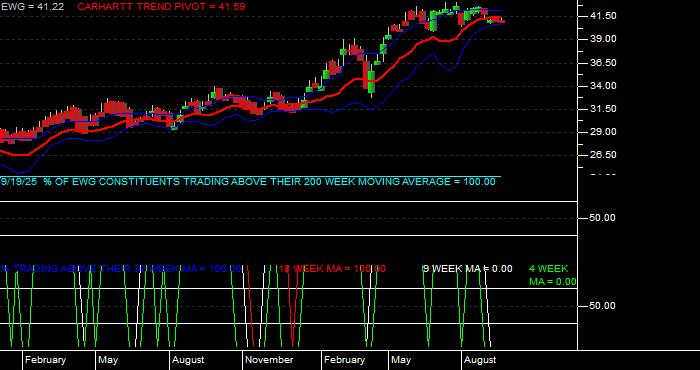Select the 26.50 price axis level
Viewport: 700px width, 370px height.
click(604, 155)
